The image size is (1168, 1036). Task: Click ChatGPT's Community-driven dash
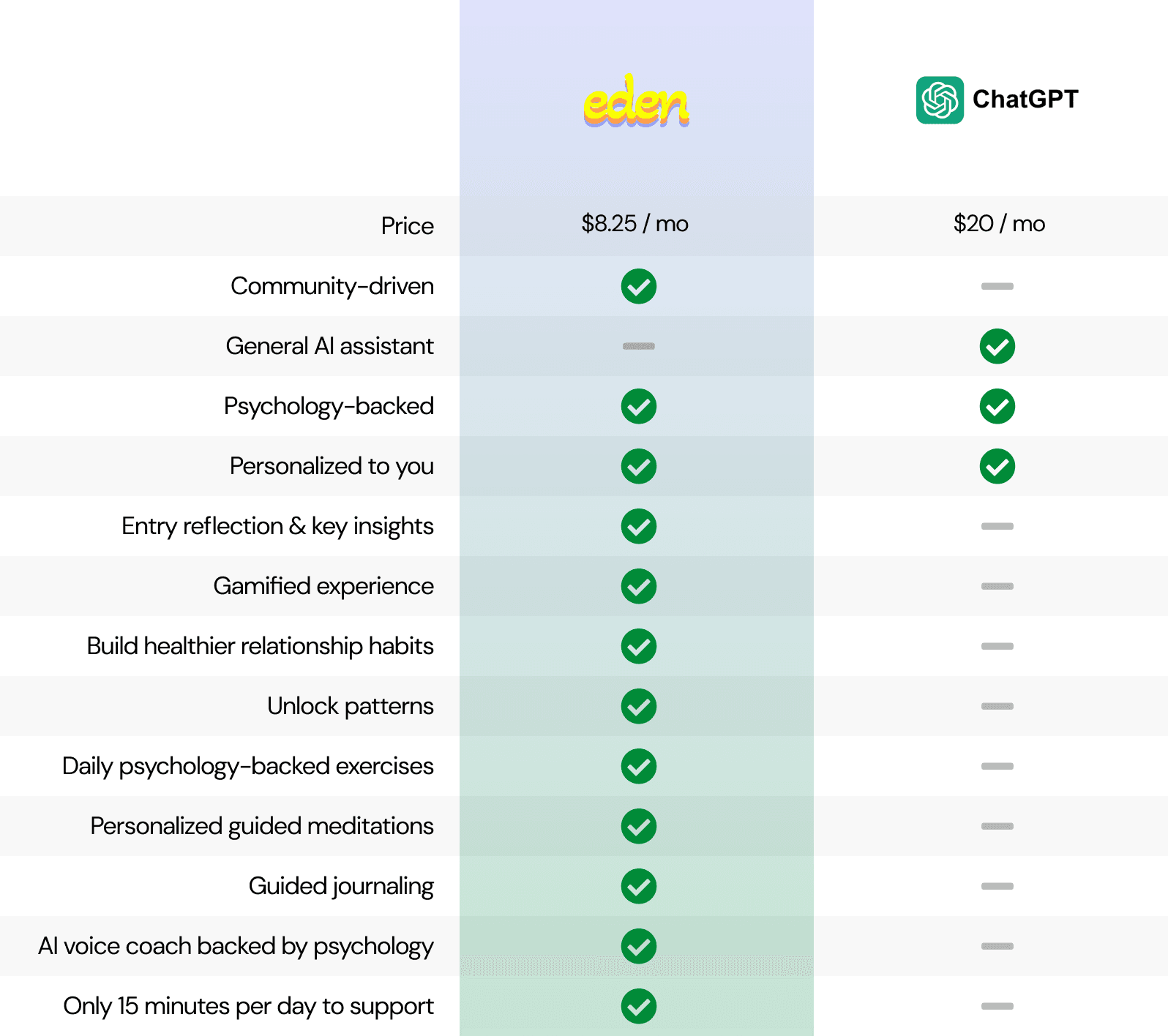pyautogui.click(x=997, y=286)
